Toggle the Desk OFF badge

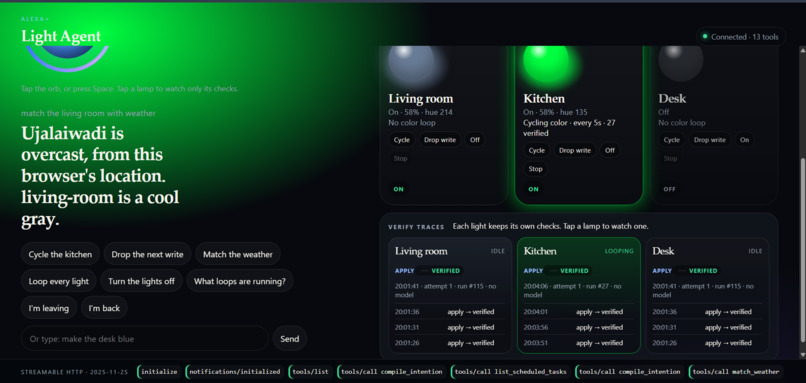click(x=669, y=189)
